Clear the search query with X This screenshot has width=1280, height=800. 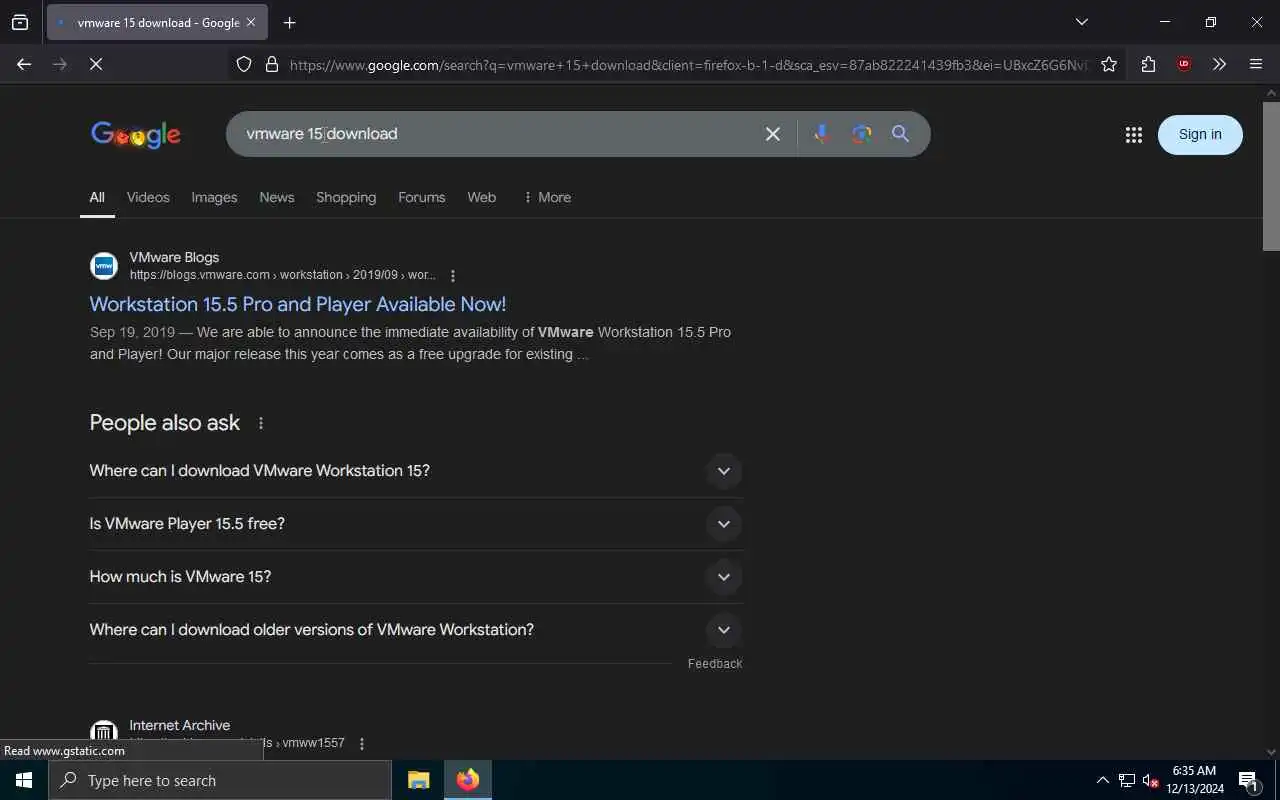772,134
